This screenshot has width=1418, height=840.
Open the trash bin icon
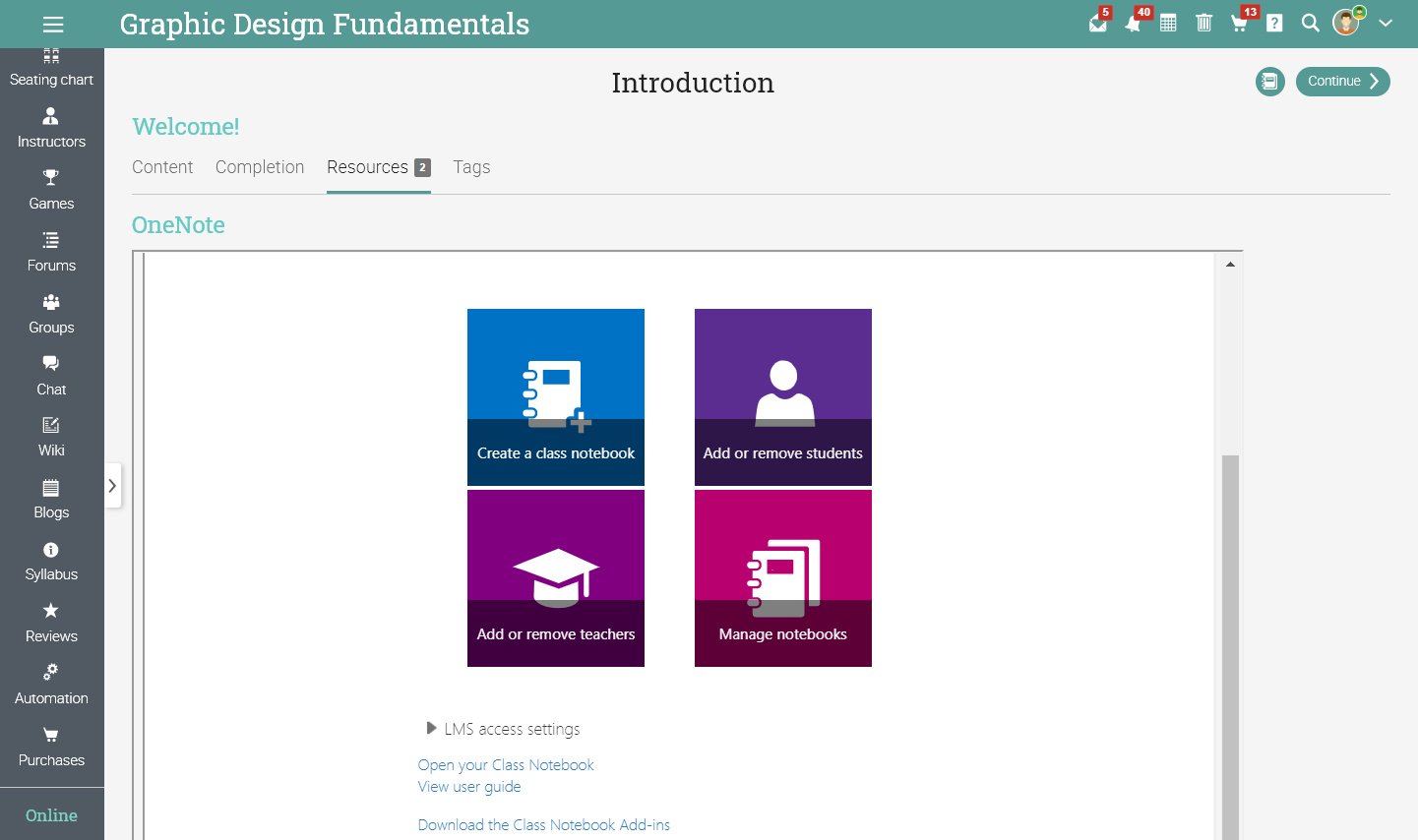click(x=1203, y=23)
